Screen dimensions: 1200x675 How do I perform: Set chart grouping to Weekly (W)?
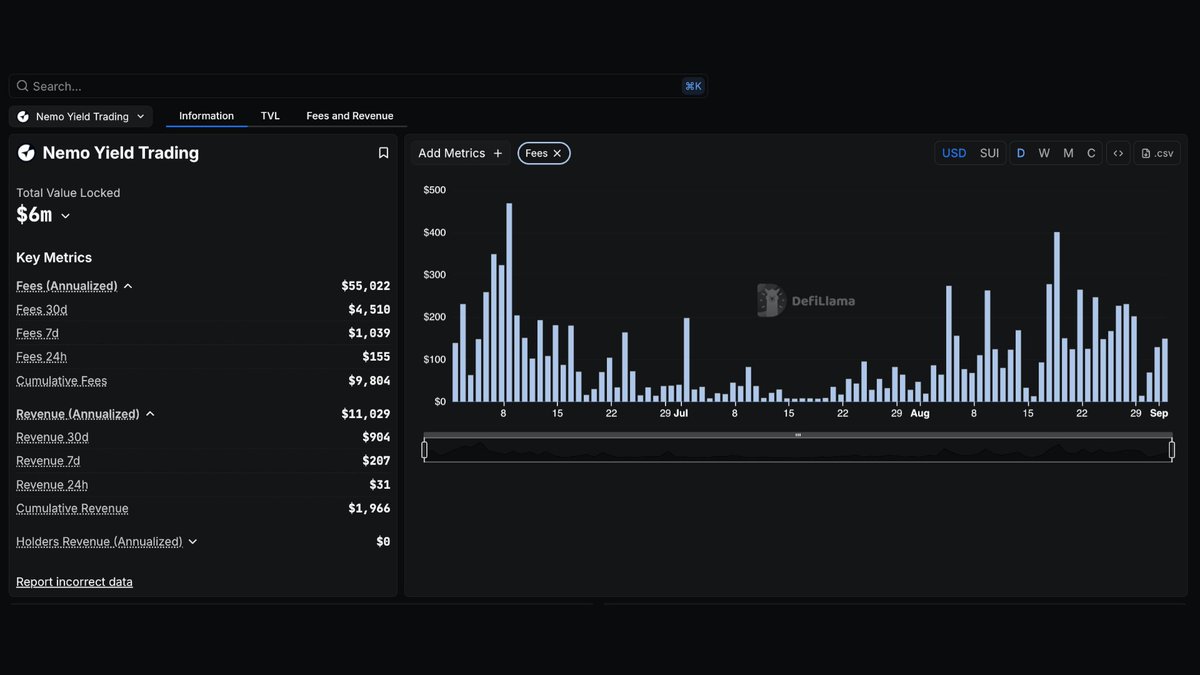(x=1044, y=153)
